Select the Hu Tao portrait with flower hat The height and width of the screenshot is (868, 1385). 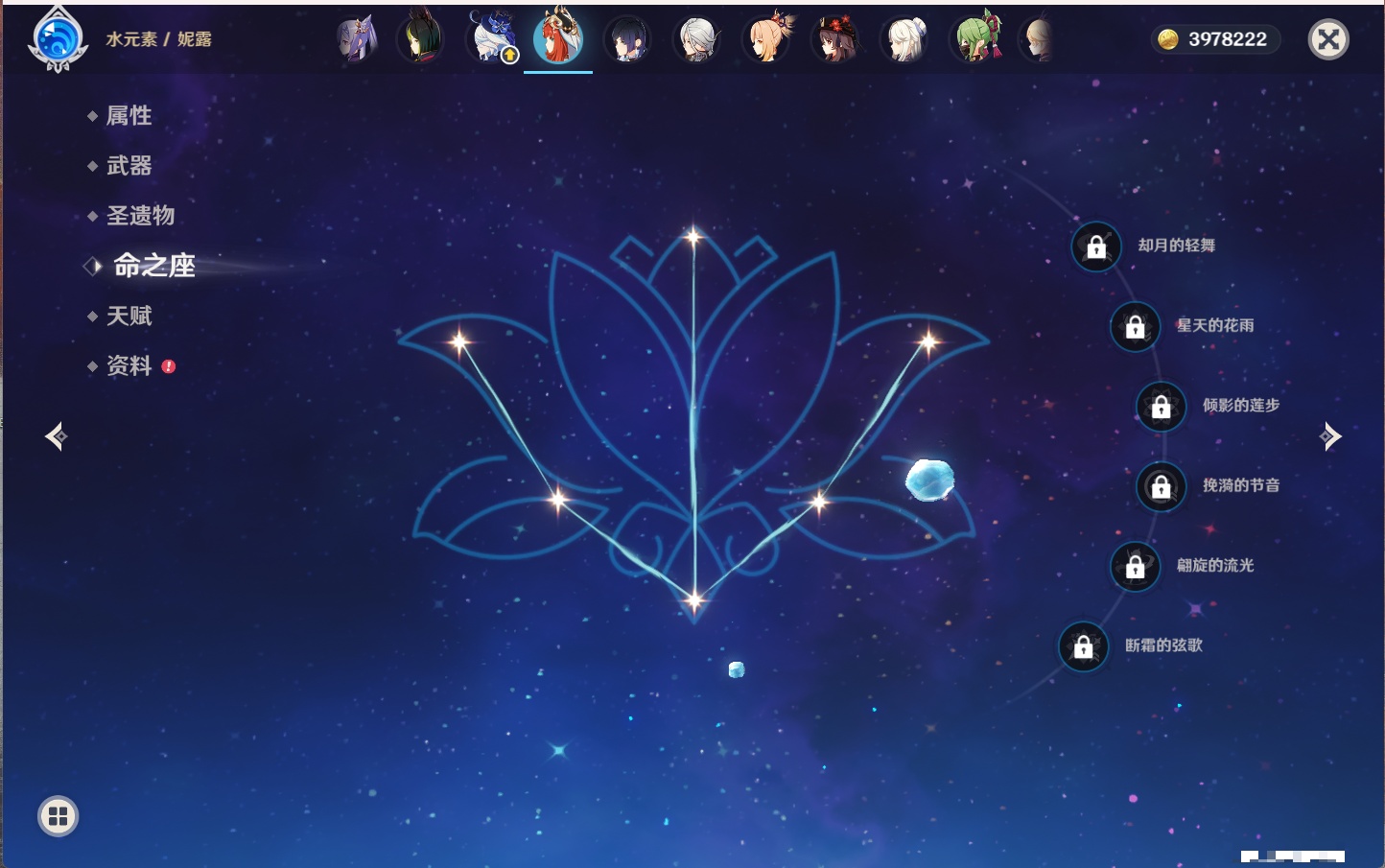(836, 40)
